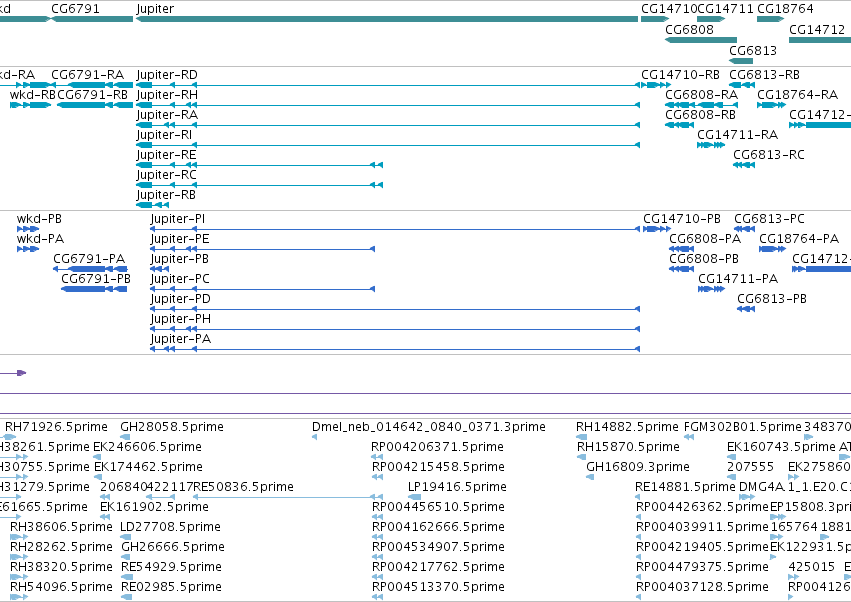Viewport: 851px width, 602px height.
Task: Click the RH71926.5prime EST label
Action: 56,427
